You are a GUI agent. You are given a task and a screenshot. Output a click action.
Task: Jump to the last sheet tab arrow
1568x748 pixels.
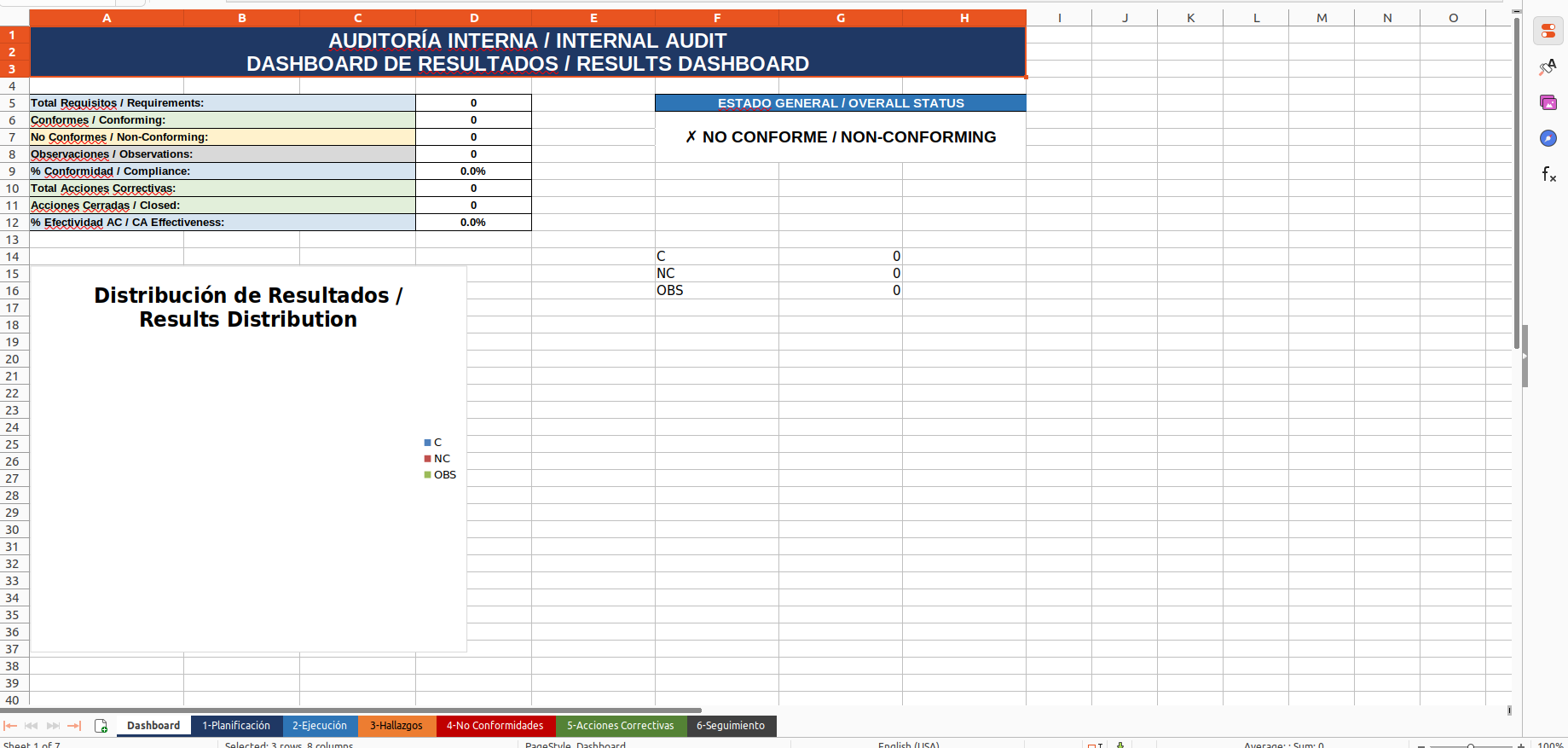pos(74,726)
